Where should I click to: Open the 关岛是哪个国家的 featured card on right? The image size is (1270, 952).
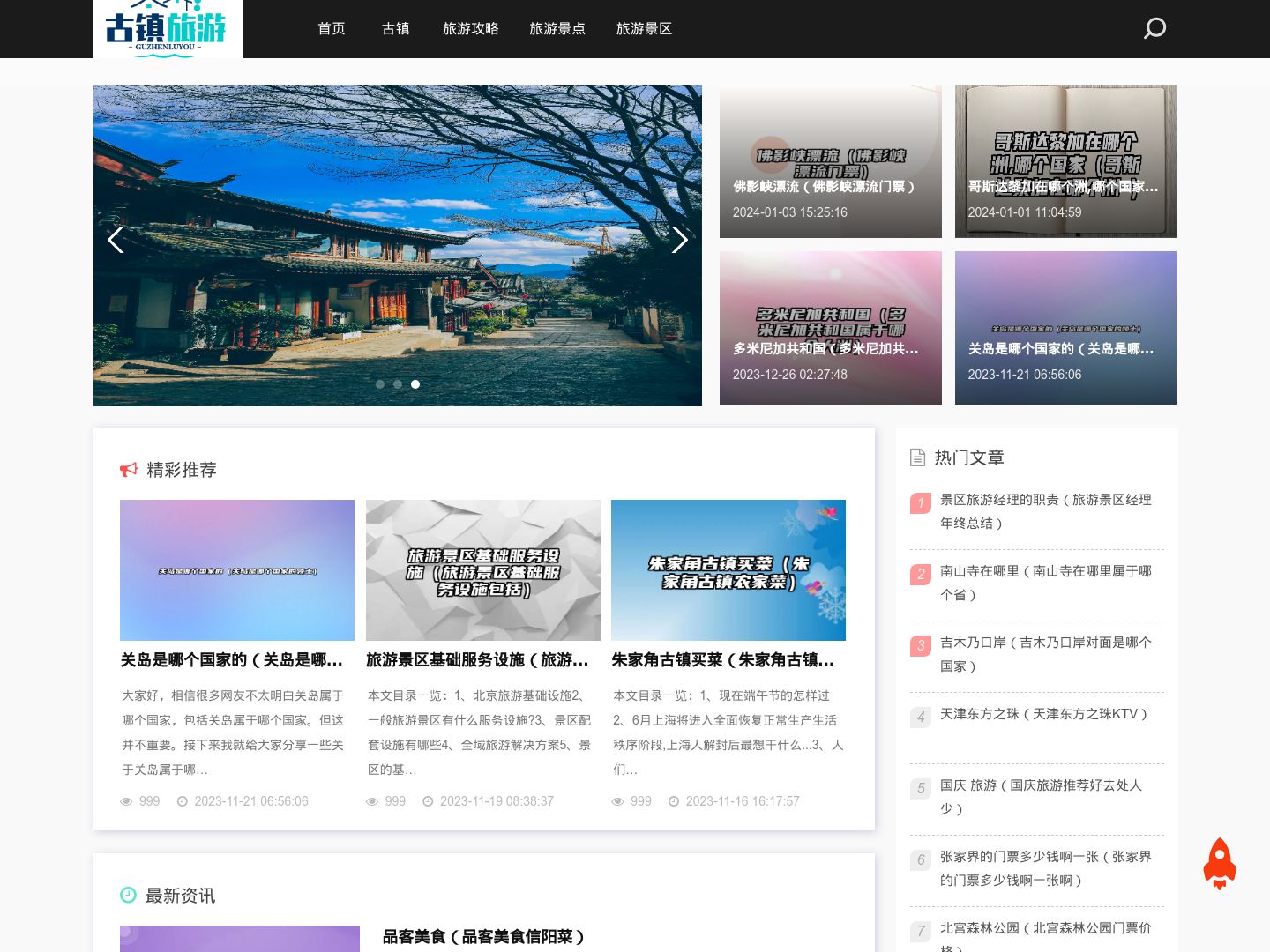[x=1065, y=328]
